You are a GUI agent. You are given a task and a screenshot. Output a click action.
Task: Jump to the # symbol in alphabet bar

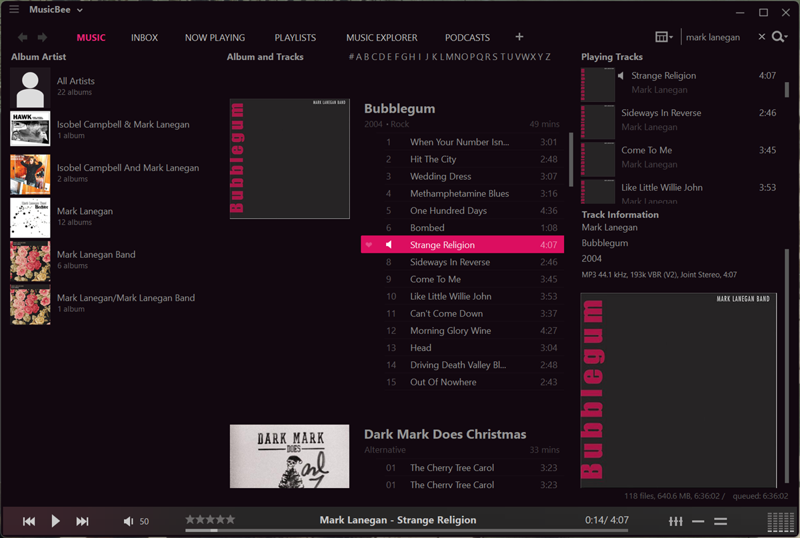pyautogui.click(x=351, y=57)
